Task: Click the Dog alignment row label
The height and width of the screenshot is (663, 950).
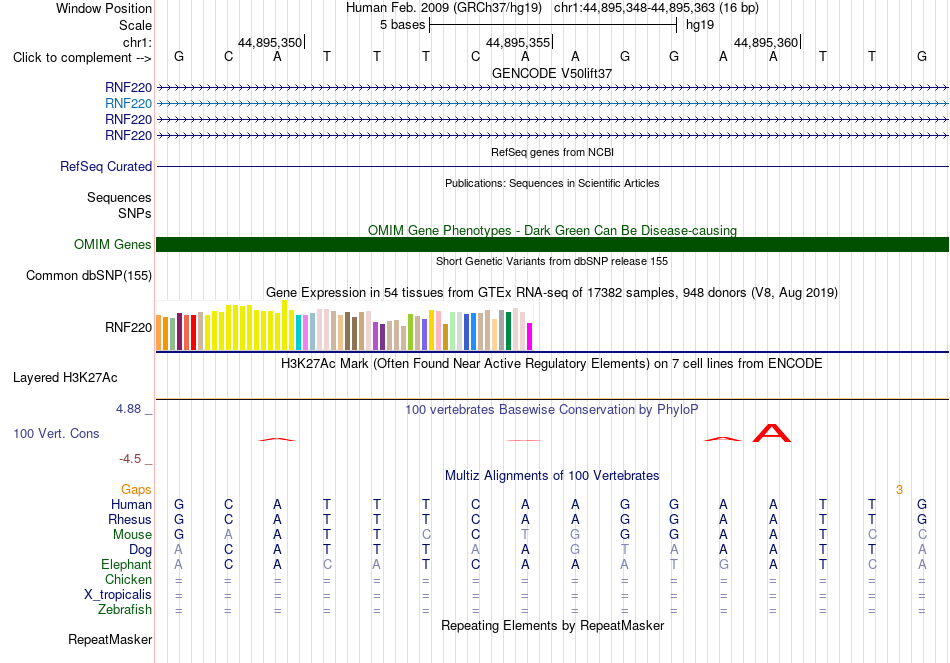Action: [x=141, y=550]
